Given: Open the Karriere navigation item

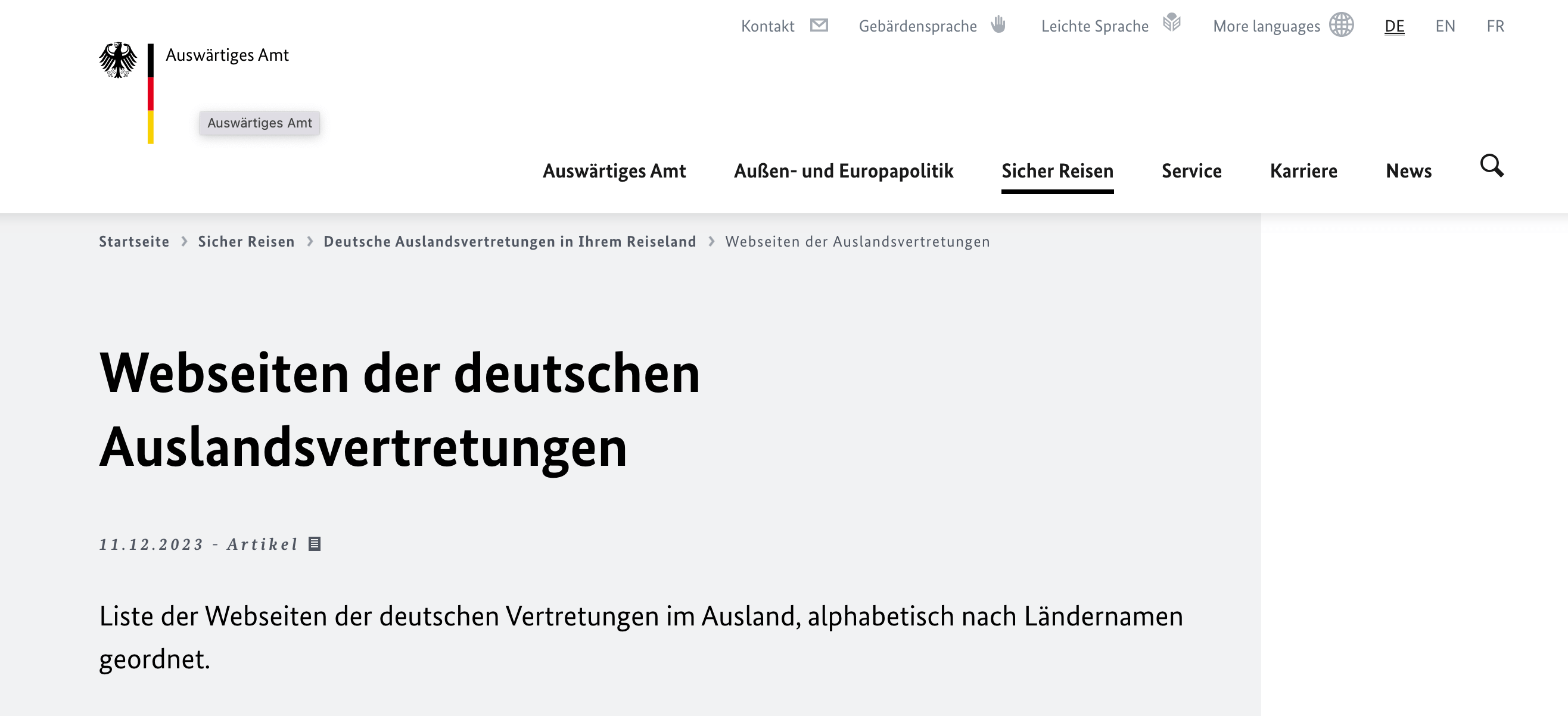Looking at the screenshot, I should (x=1303, y=171).
